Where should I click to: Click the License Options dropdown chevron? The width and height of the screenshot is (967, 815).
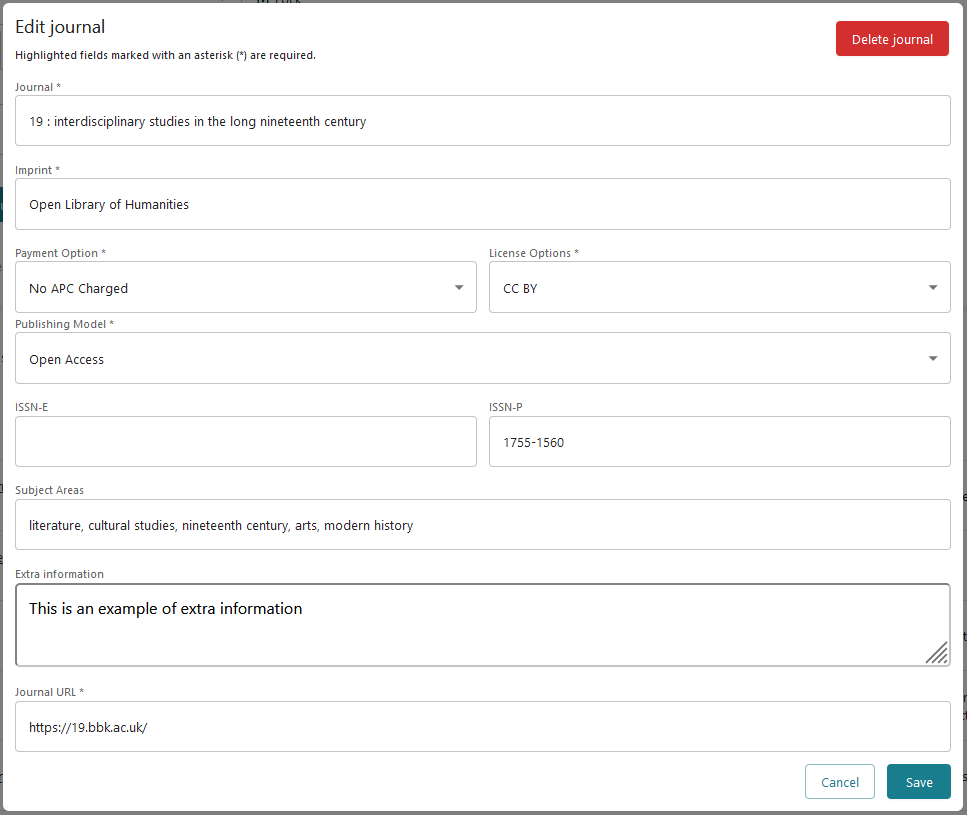(934, 287)
